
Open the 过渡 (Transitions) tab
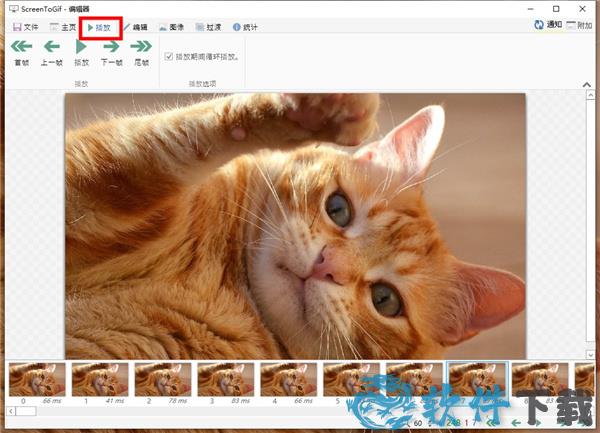208,27
